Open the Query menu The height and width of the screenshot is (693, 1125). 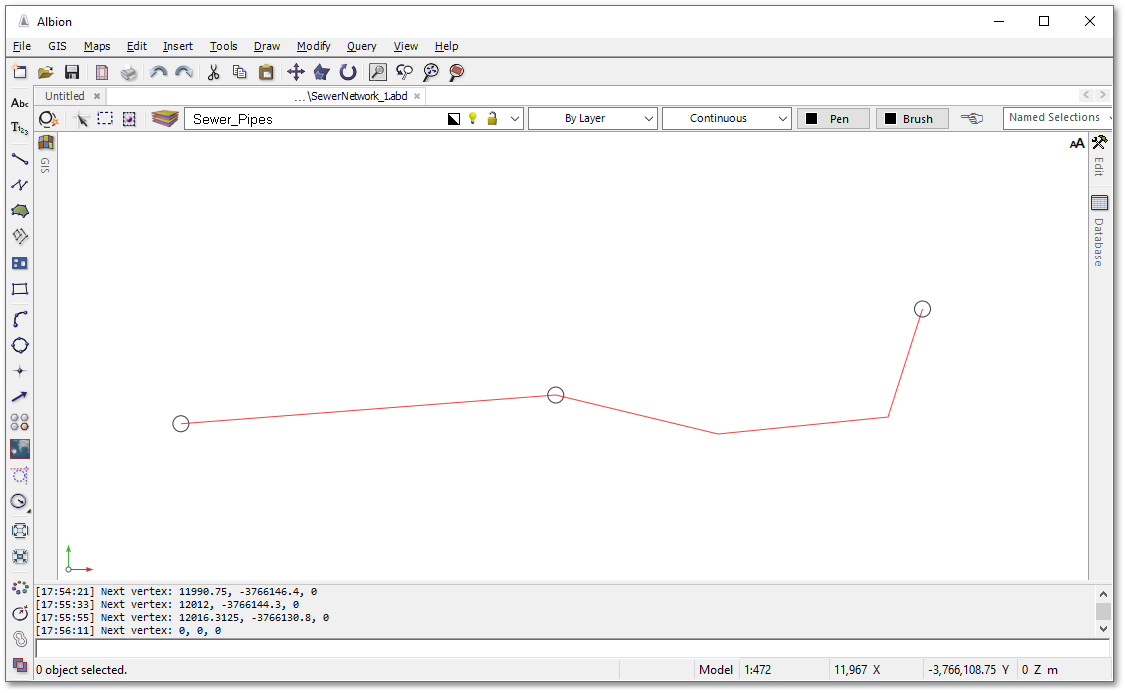tap(362, 46)
